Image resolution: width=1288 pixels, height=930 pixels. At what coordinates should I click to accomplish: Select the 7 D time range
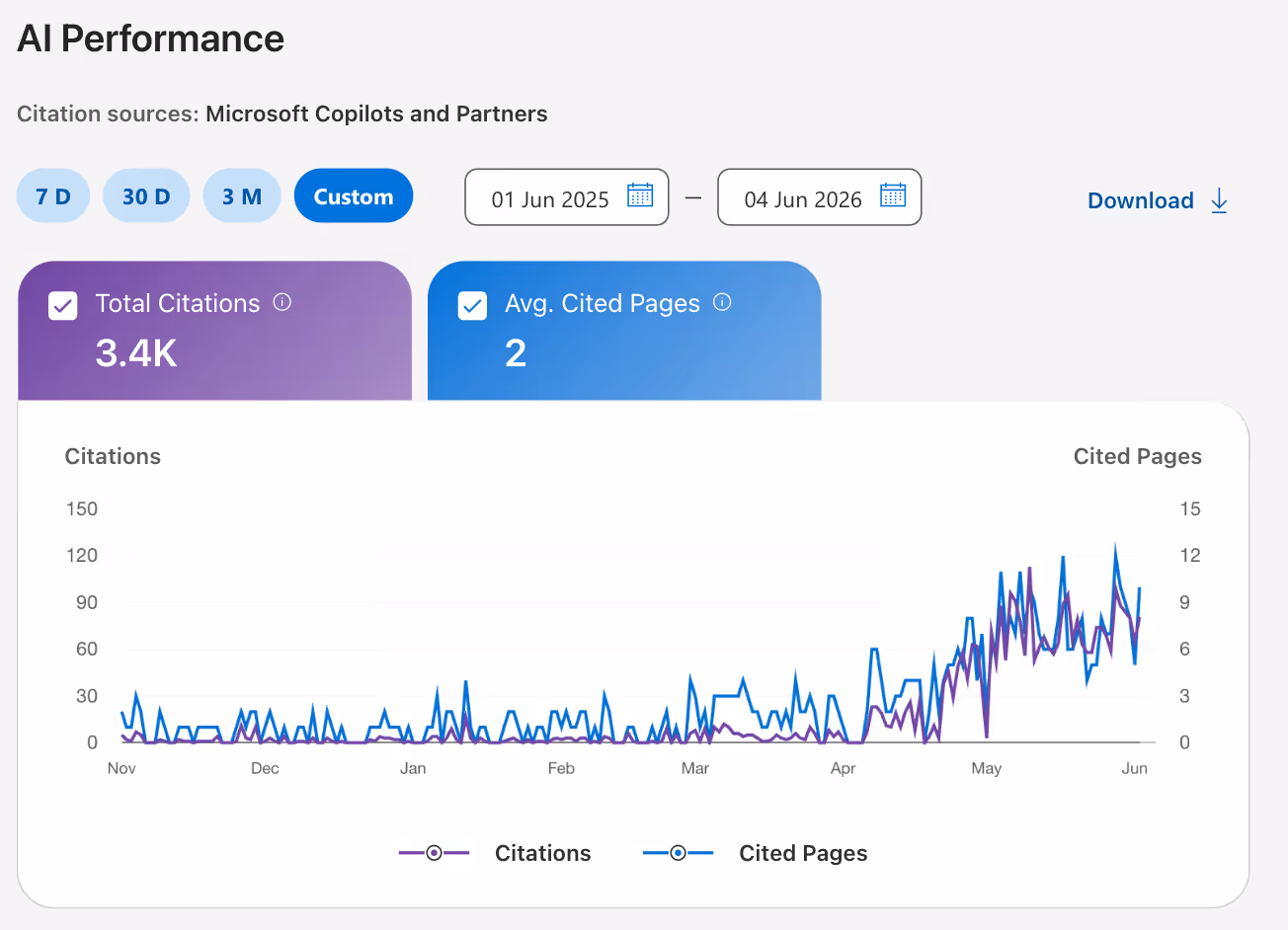pos(53,196)
